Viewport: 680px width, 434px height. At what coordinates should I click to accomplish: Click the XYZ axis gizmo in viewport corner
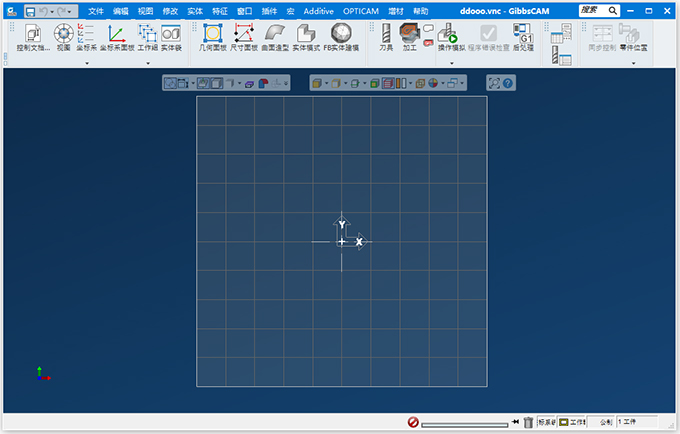pos(43,374)
